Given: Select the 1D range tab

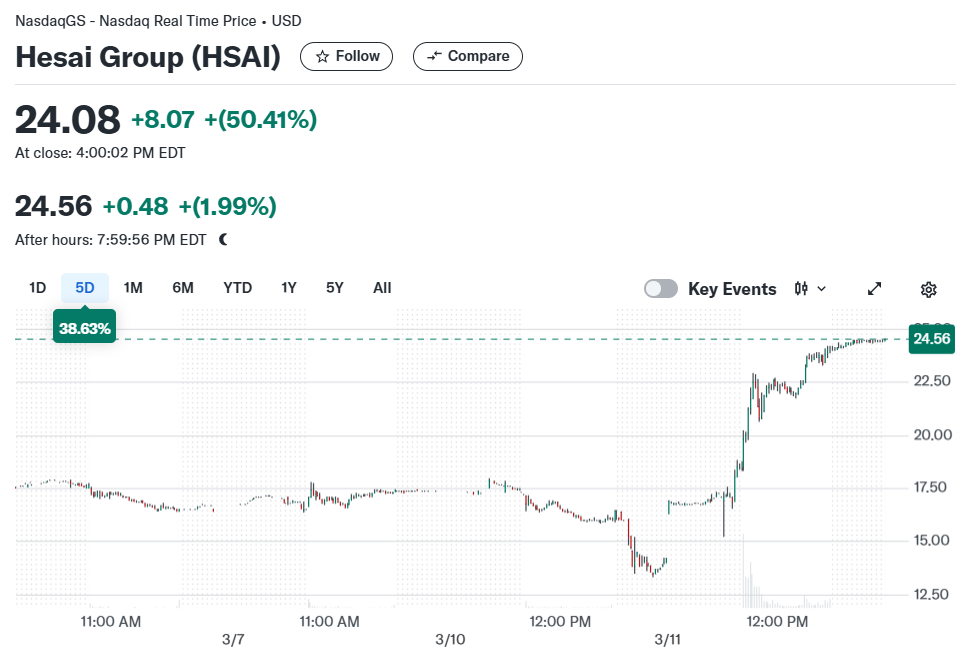Looking at the screenshot, I should pyautogui.click(x=38, y=288).
